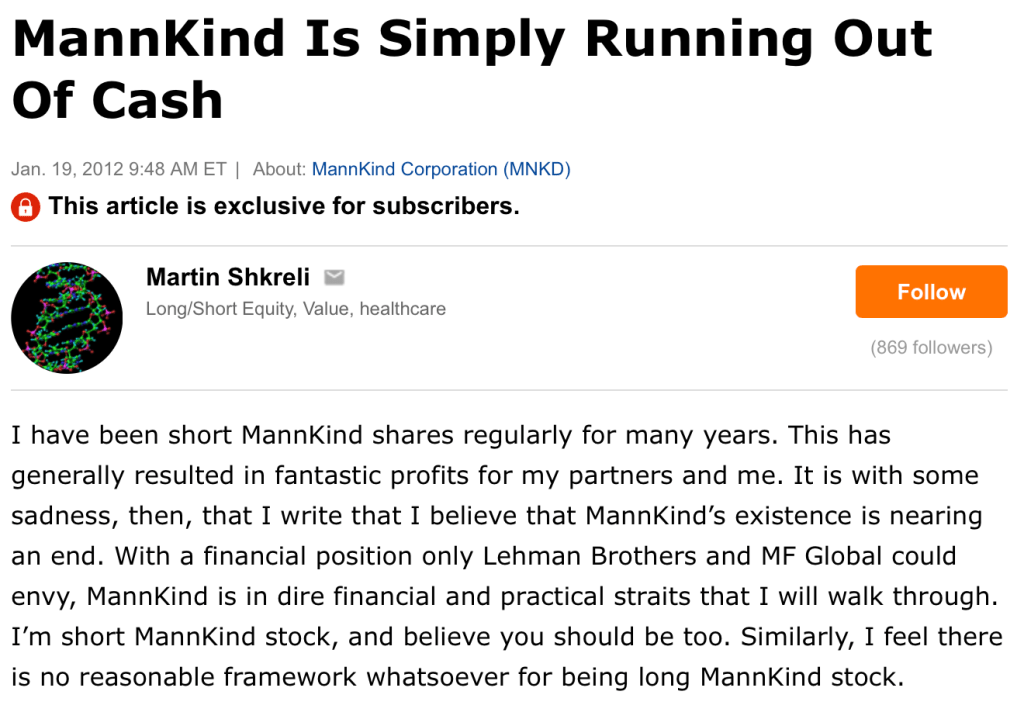
Task: Click the article headline about running out of cash
Action: point(471,41)
